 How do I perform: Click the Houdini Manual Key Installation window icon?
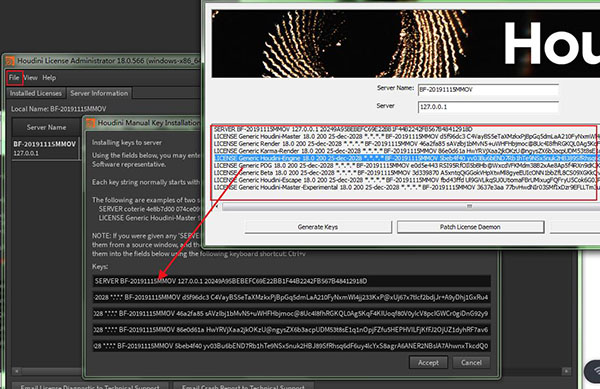[x=91, y=123]
